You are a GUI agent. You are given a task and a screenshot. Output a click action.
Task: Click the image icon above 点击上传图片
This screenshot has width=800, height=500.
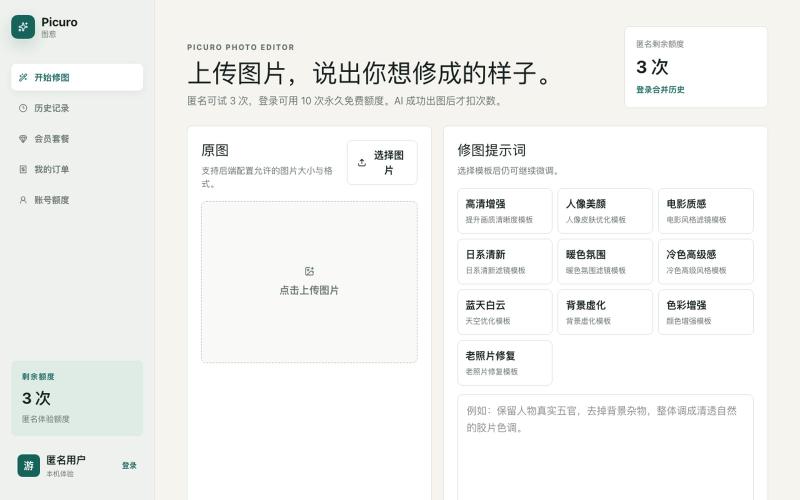point(309,271)
